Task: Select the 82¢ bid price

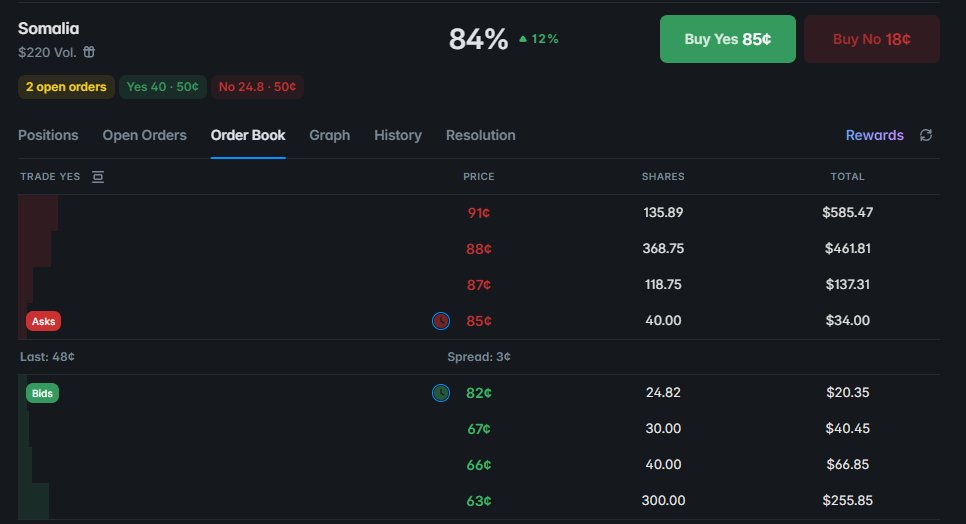Action: click(x=479, y=393)
